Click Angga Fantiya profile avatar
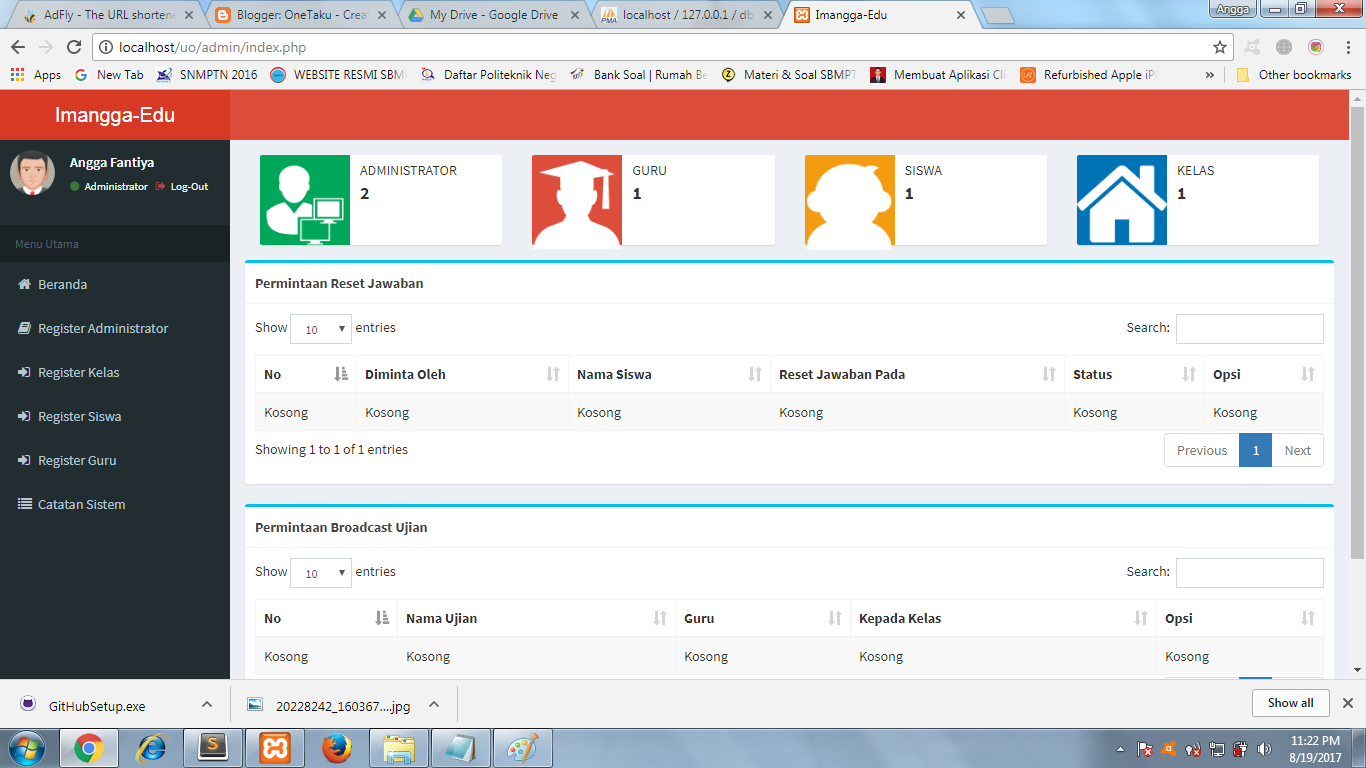The height and width of the screenshot is (768, 1366). 32,173
